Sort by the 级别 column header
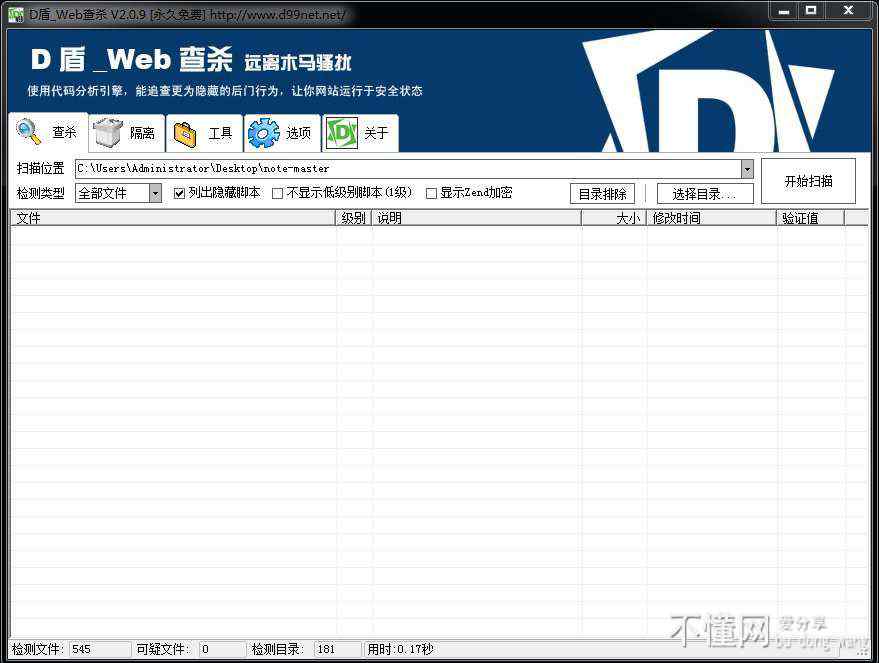Viewport: 879px width, 663px height. pos(354,218)
